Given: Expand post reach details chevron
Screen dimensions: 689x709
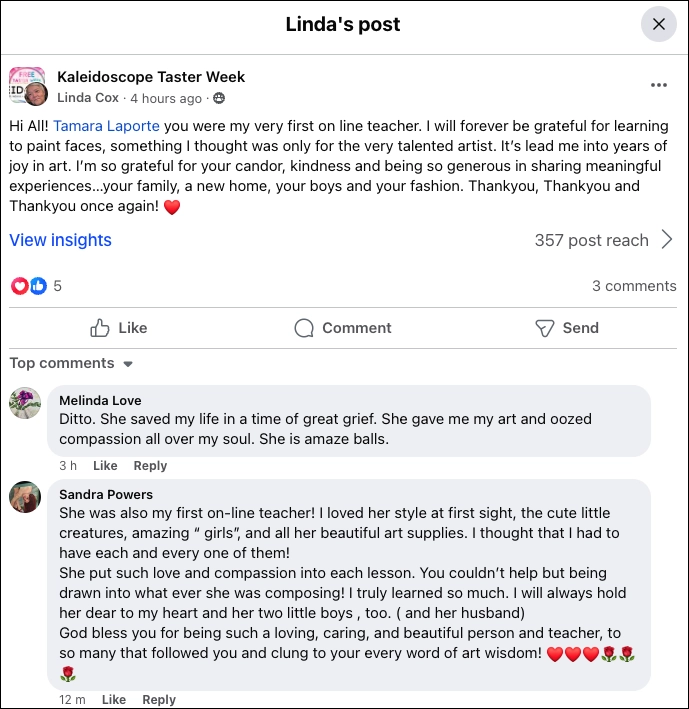Looking at the screenshot, I should coord(667,240).
